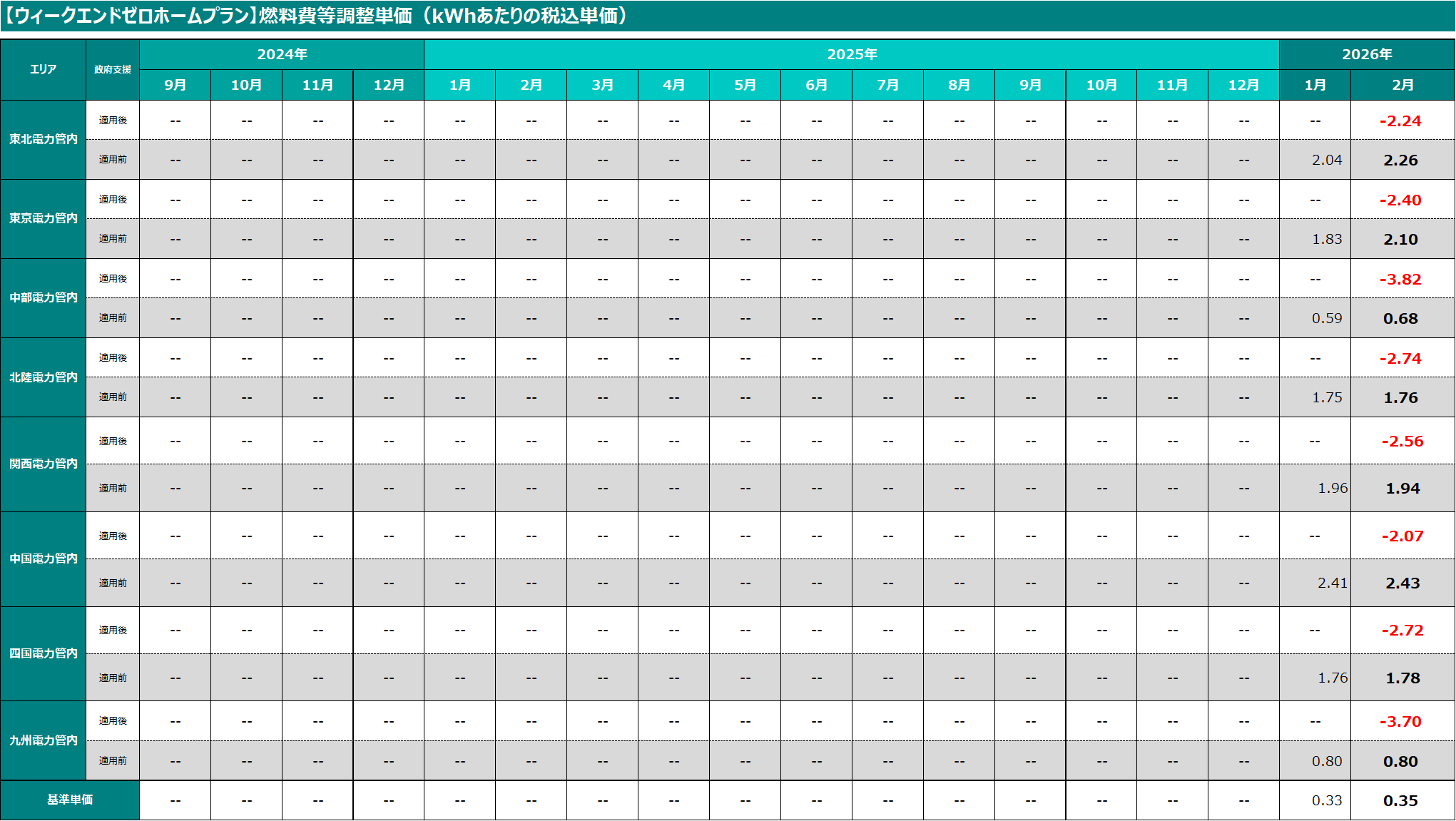Click the 基準単価 row label
Screen dimensions: 1456x821
click(x=70, y=800)
